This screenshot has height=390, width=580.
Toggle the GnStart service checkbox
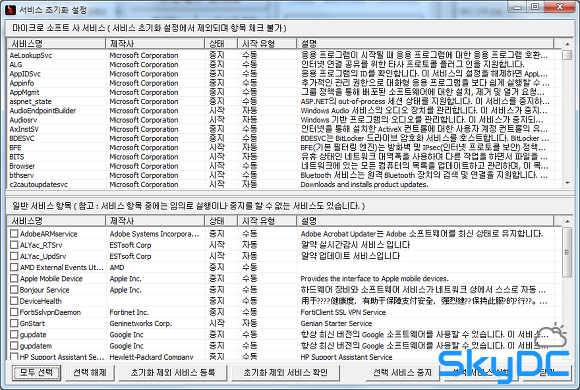click(14, 323)
